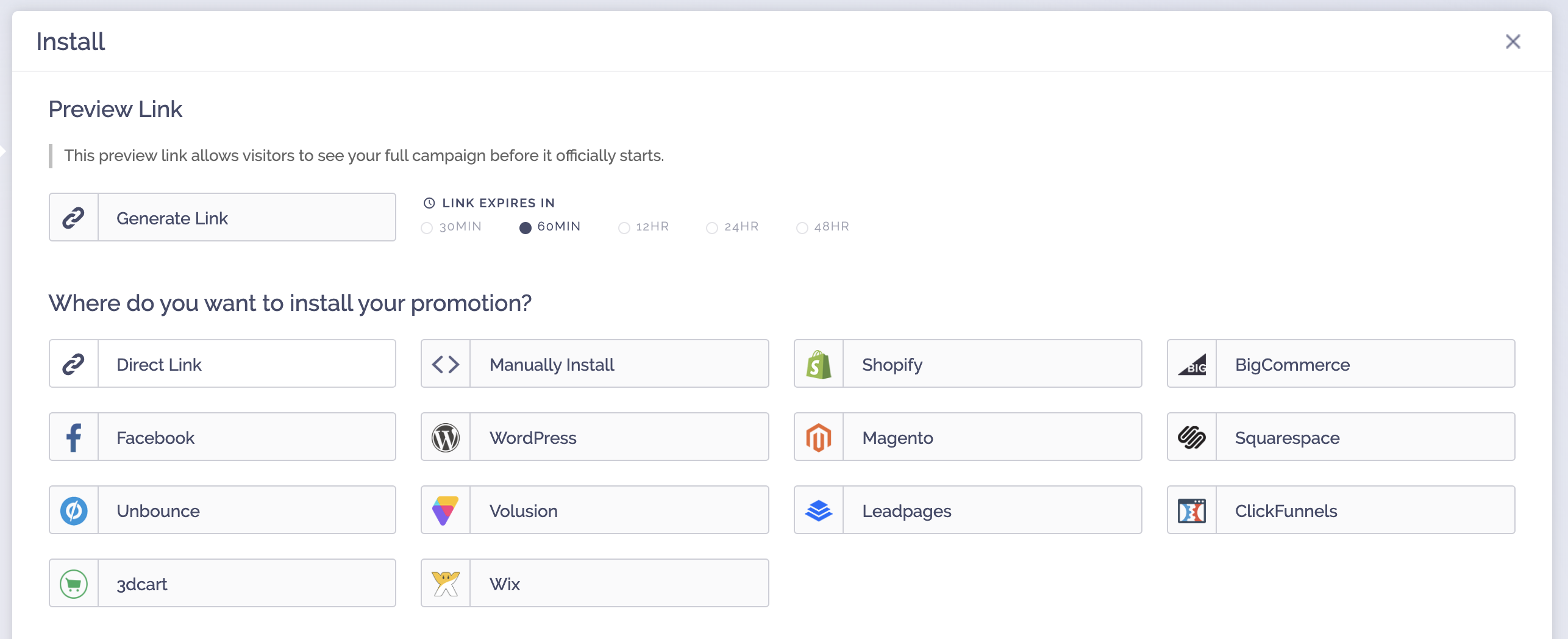
Task: Click the ClickFunnels logo icon
Action: [x=1192, y=510]
